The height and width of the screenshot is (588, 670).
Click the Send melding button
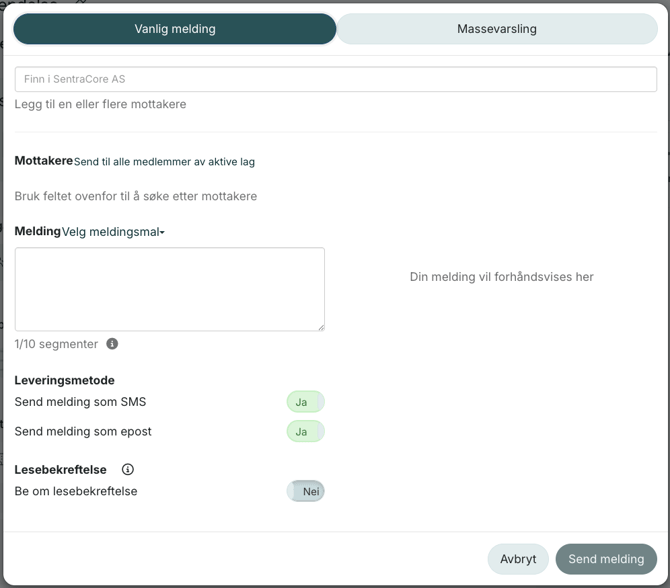[x=606, y=559]
